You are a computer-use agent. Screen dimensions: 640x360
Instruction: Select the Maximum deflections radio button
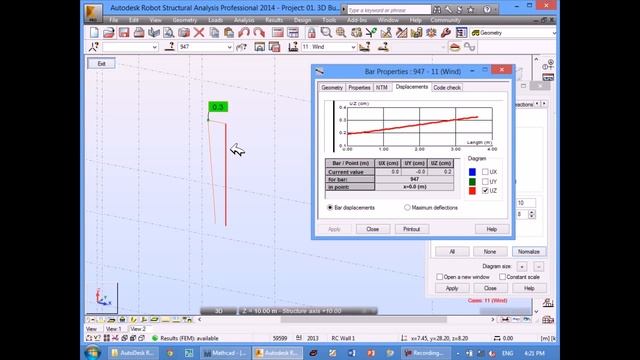tap(407, 207)
